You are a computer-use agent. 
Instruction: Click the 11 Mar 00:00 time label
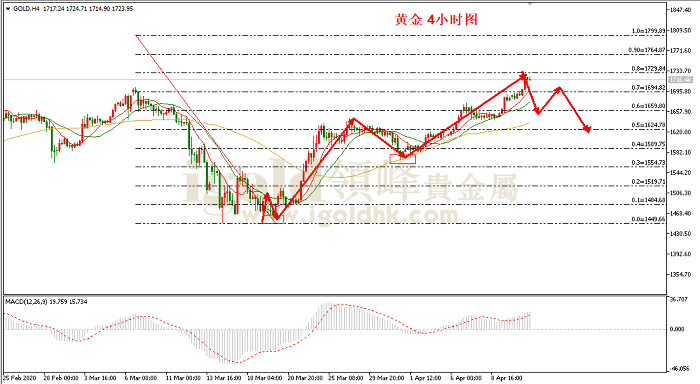click(183, 378)
